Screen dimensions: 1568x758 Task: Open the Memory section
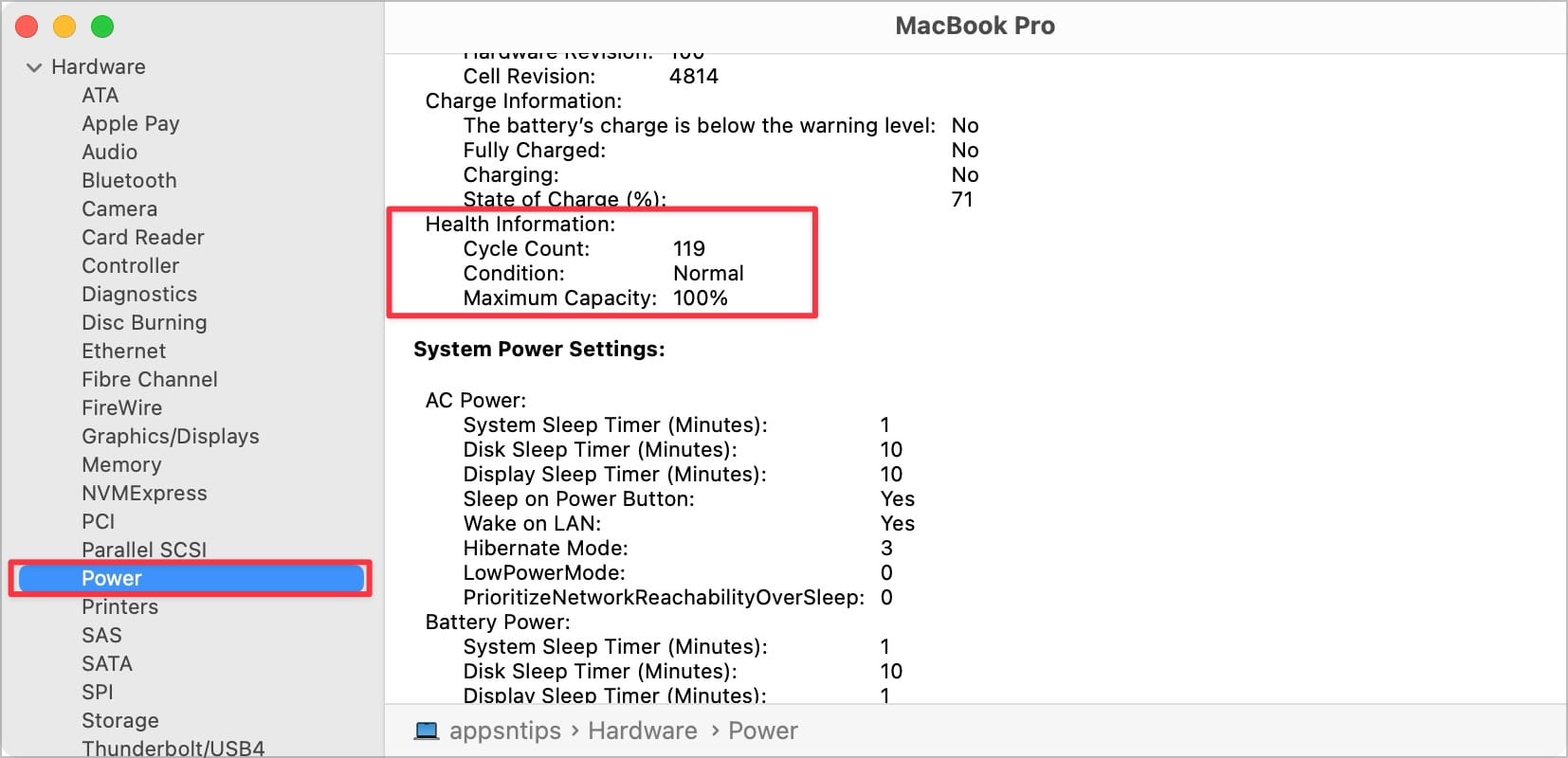[121, 464]
